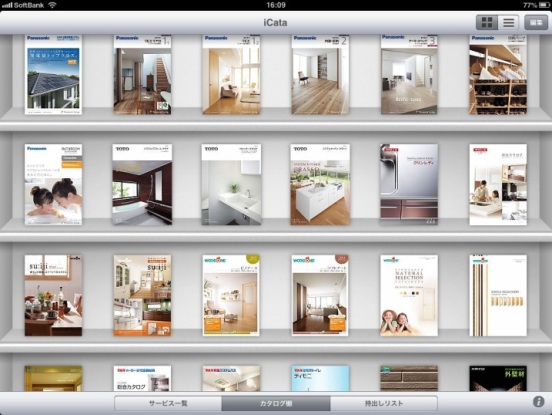Tap the 16:09 clock in status bar
This screenshot has width=552, height=415.
(x=276, y=5)
